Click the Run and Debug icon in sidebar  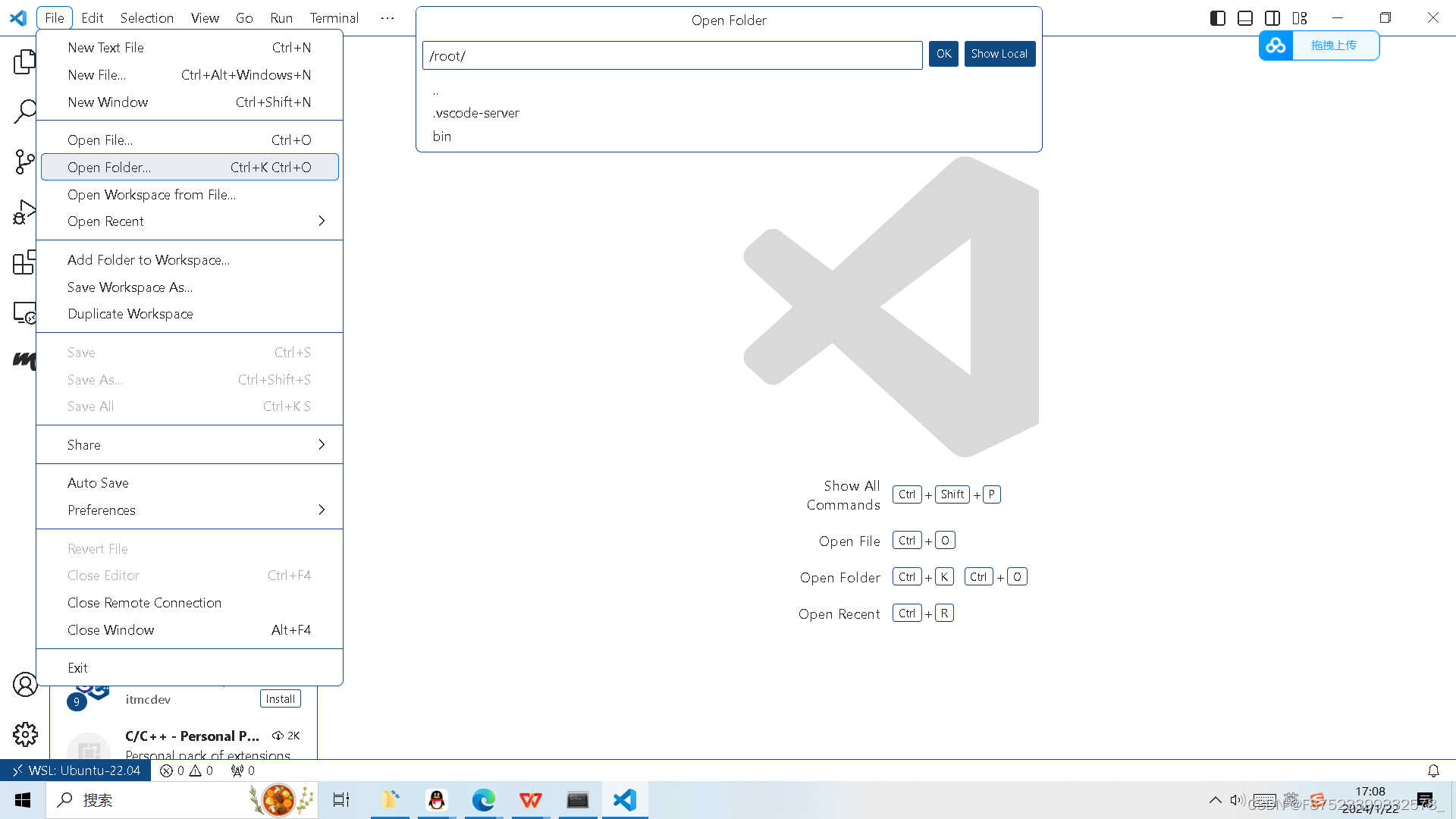(25, 213)
